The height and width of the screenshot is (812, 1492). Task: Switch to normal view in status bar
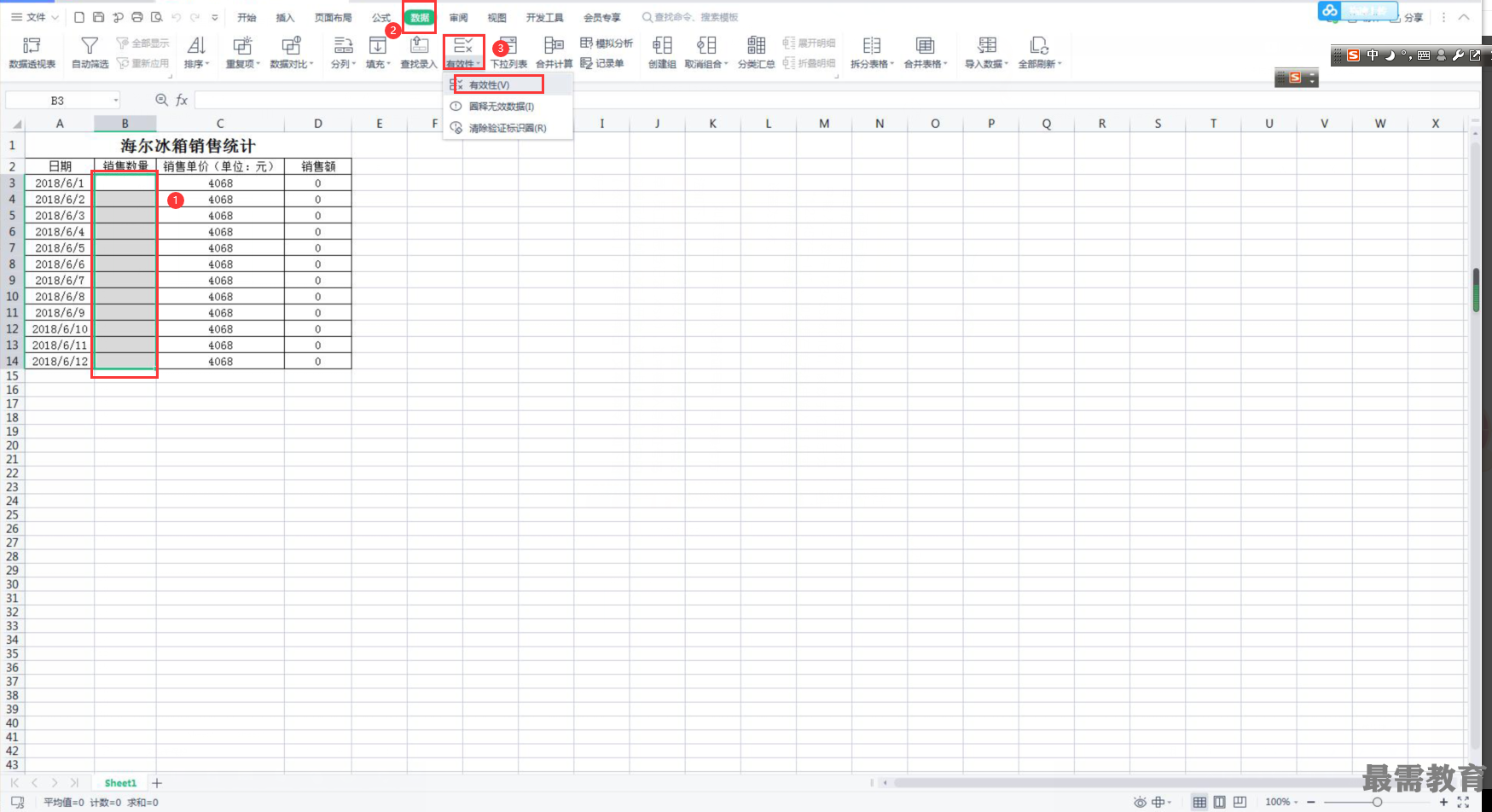pos(1199,802)
